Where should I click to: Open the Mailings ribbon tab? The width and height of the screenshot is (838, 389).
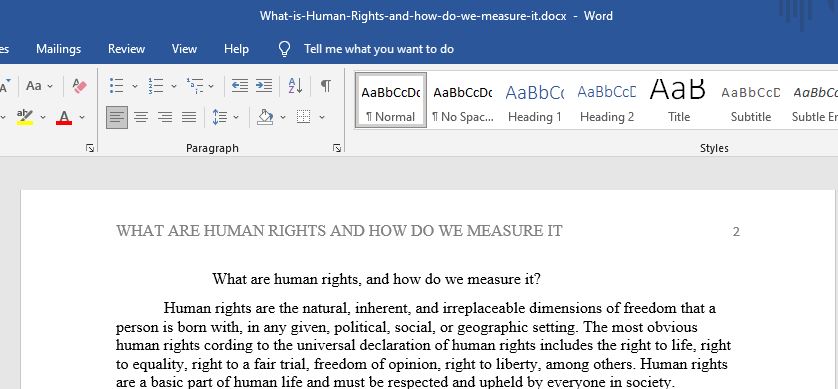tap(58, 49)
